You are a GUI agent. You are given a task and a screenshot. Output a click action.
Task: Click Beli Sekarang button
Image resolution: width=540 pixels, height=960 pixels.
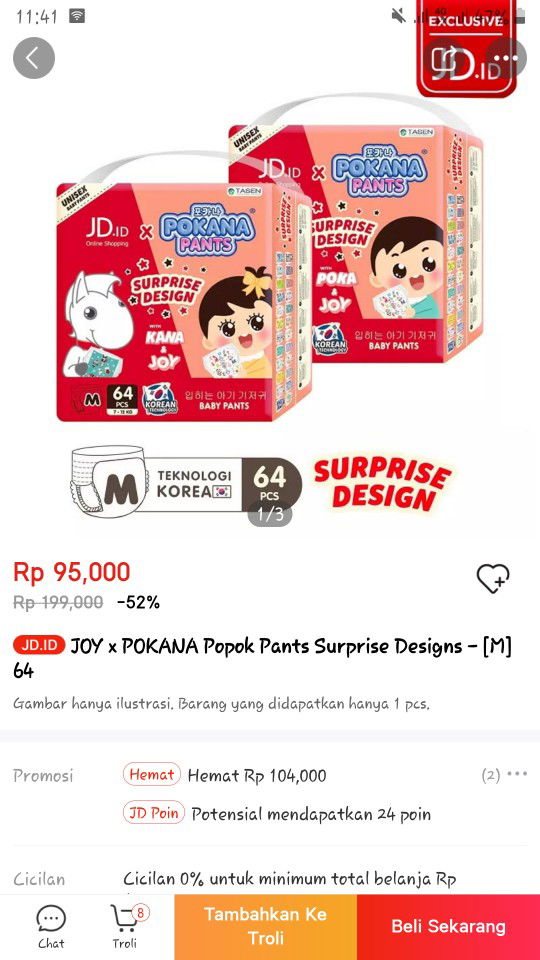pos(449,926)
